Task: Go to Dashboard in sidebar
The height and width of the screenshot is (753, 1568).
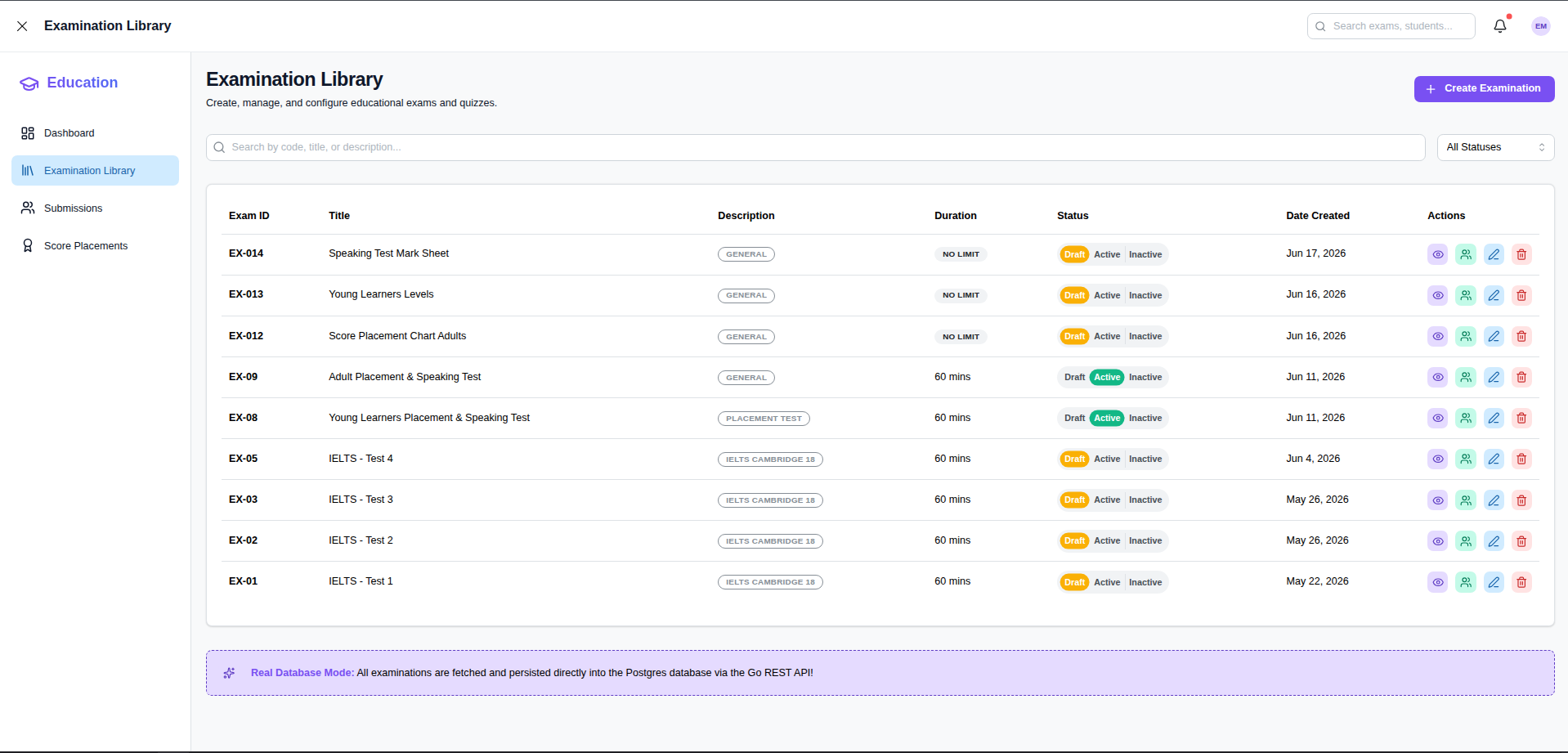Action: [95, 133]
